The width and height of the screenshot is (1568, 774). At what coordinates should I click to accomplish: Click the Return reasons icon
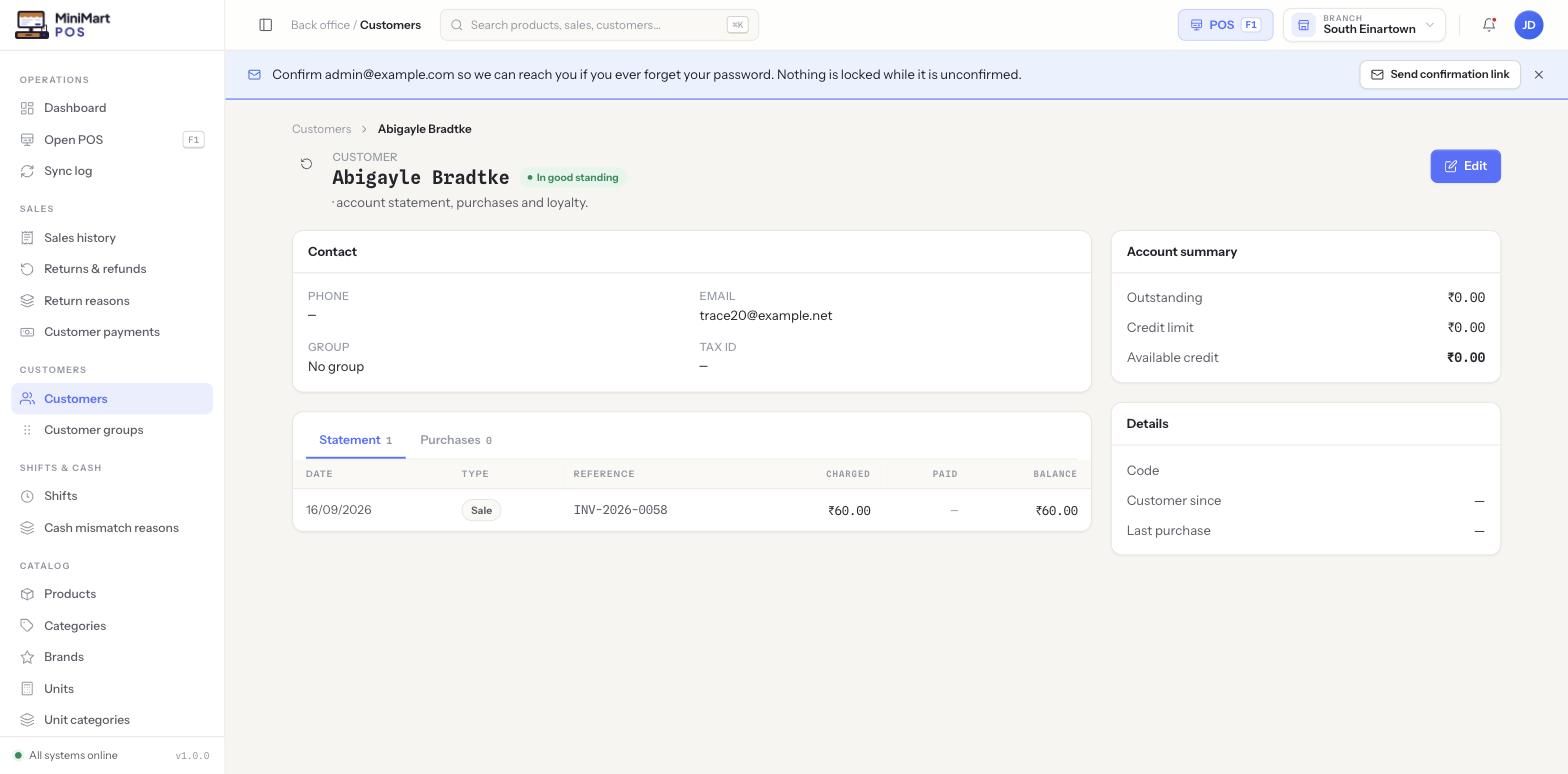coord(27,301)
